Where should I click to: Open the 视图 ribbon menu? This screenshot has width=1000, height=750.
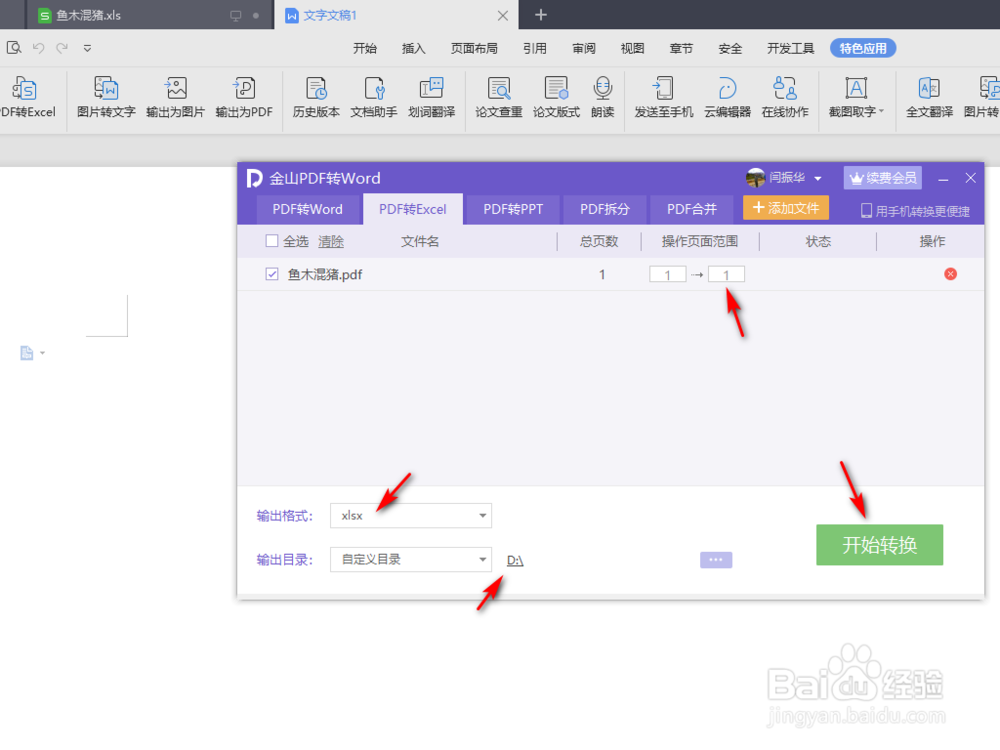tap(632, 48)
